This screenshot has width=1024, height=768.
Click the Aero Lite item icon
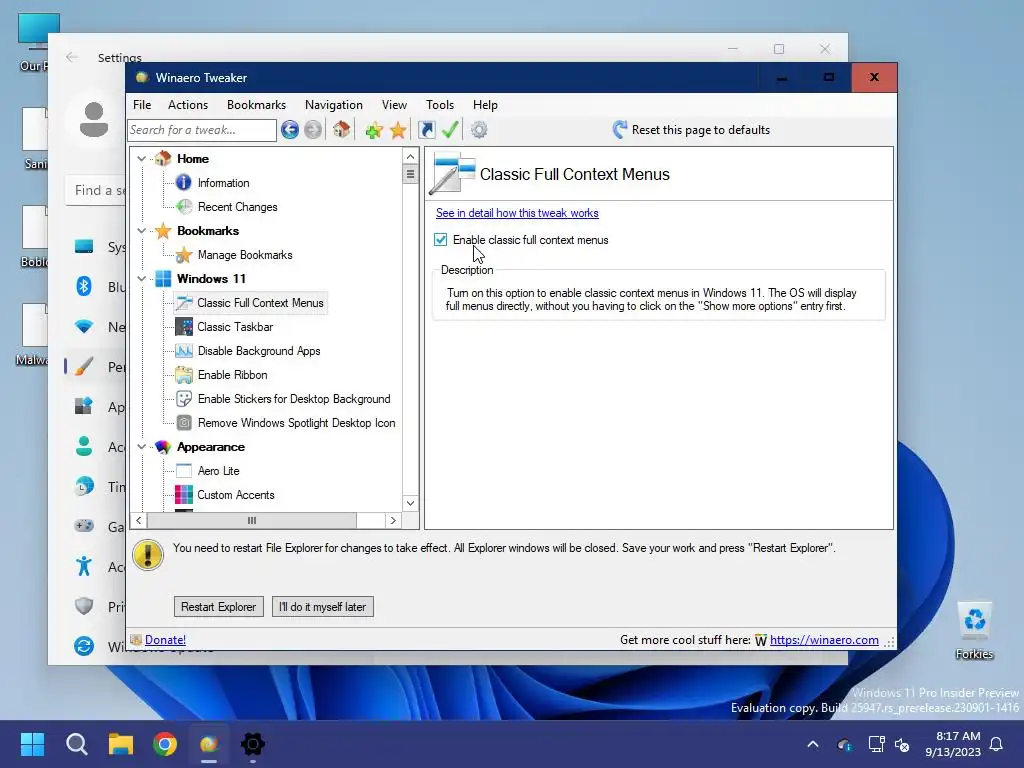pyautogui.click(x=184, y=471)
